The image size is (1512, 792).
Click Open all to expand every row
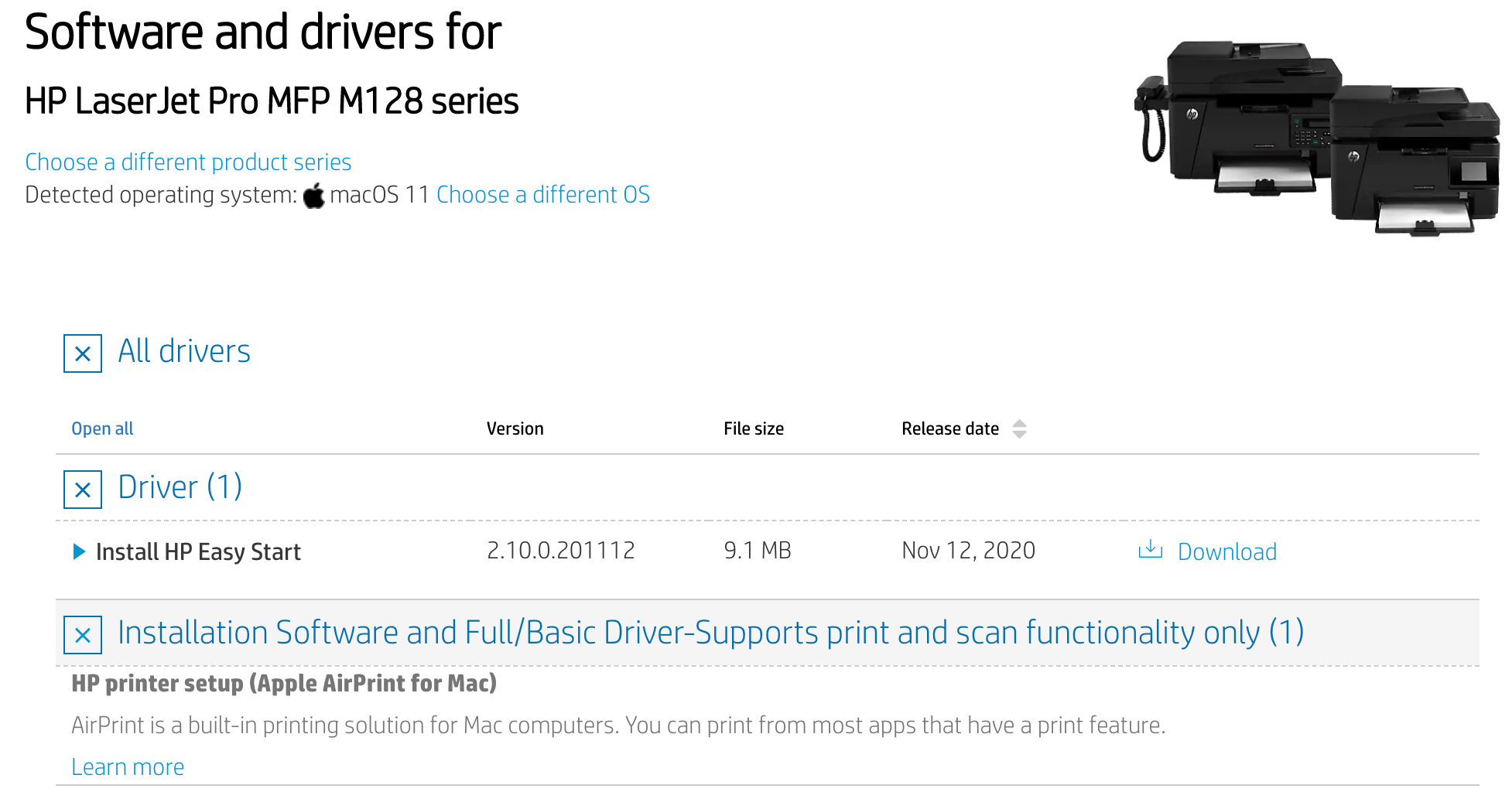click(102, 428)
